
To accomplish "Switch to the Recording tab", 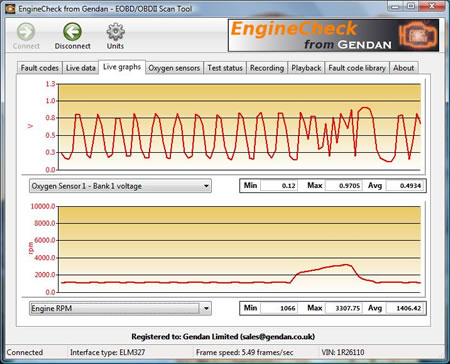I will coord(267,68).
